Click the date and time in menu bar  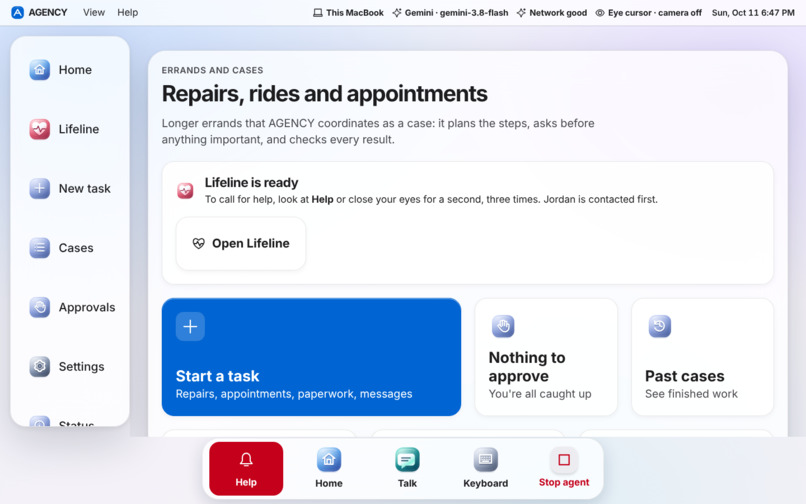(753, 12)
